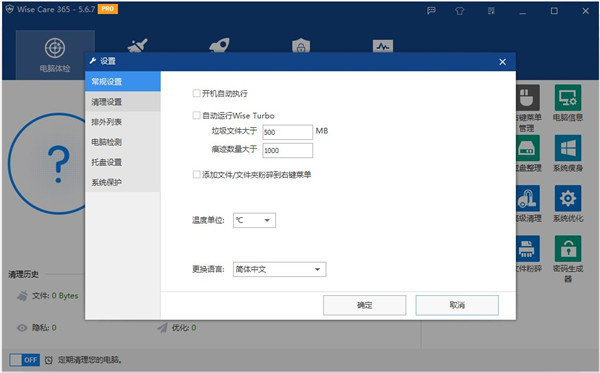The width and height of the screenshot is (600, 373).
Task: Open the 密码生成器 lock tool icon
Action: 568,249
